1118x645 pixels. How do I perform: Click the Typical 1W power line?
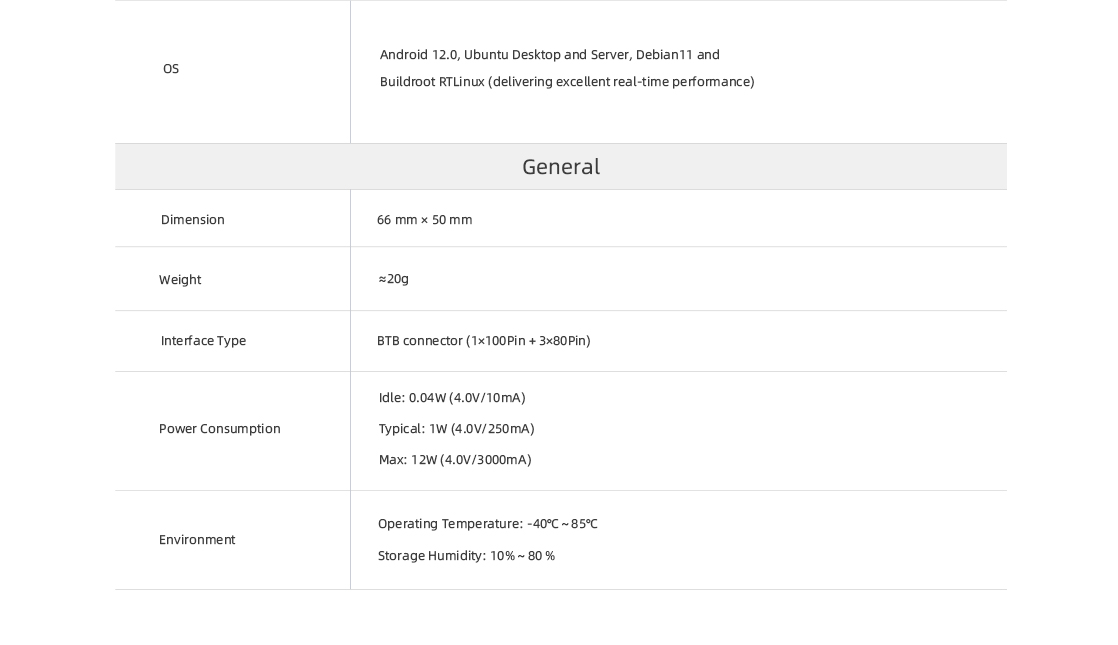tap(456, 429)
